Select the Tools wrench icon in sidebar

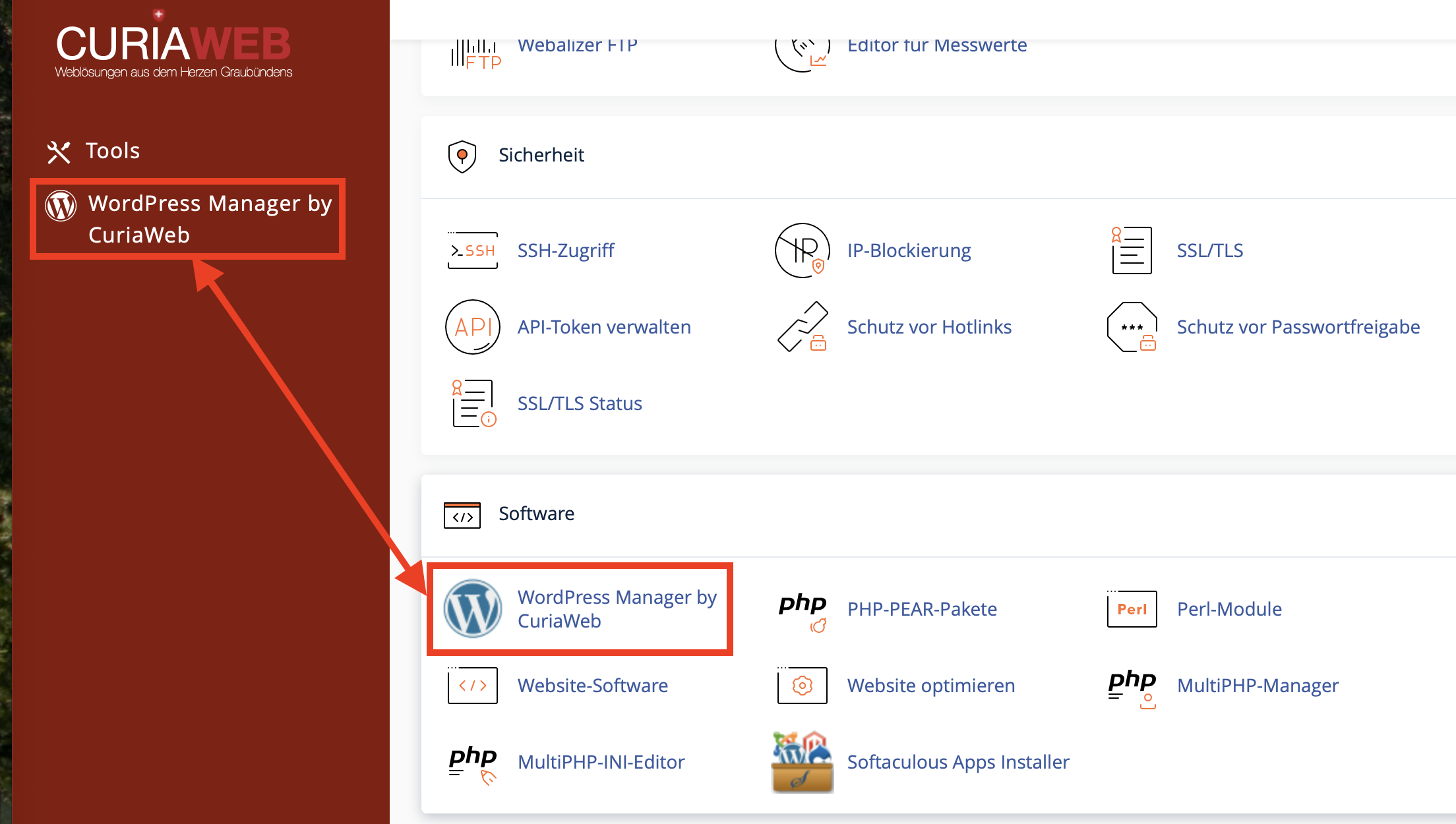click(59, 152)
